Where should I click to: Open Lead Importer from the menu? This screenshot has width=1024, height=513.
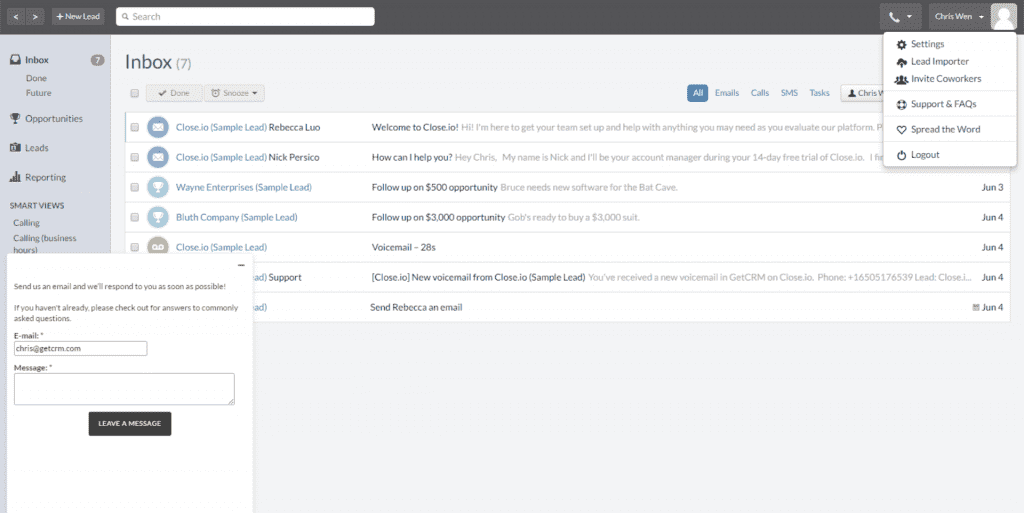pos(940,61)
